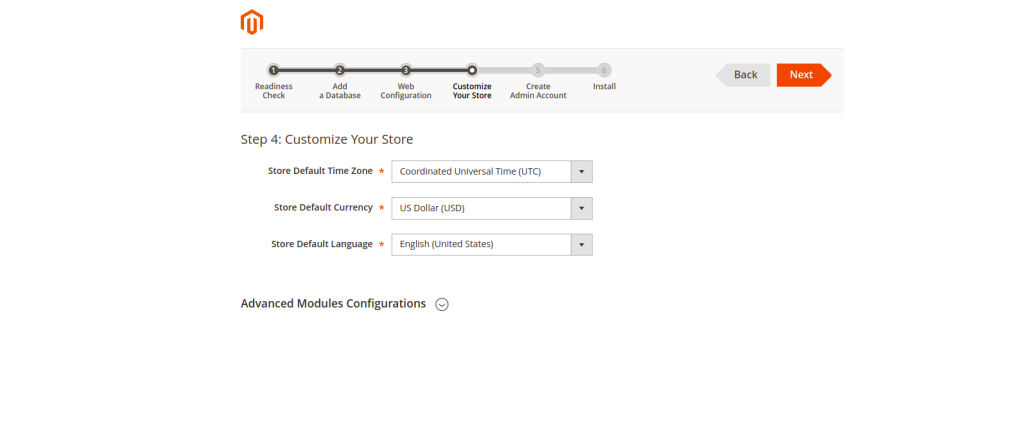
Task: Click the Advanced Modules Configurations heading text
Action: pos(333,304)
